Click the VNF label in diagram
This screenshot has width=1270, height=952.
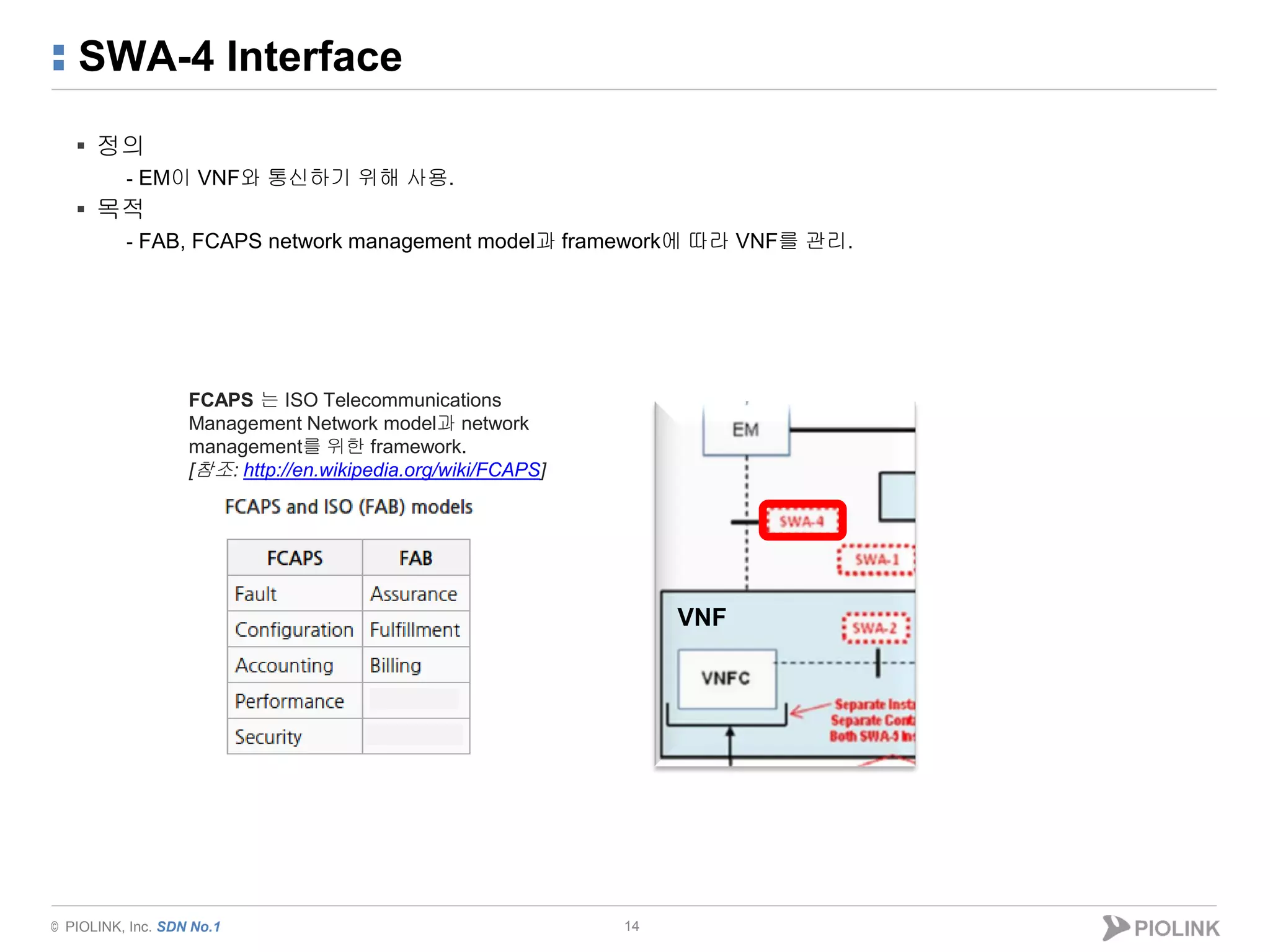tap(701, 617)
